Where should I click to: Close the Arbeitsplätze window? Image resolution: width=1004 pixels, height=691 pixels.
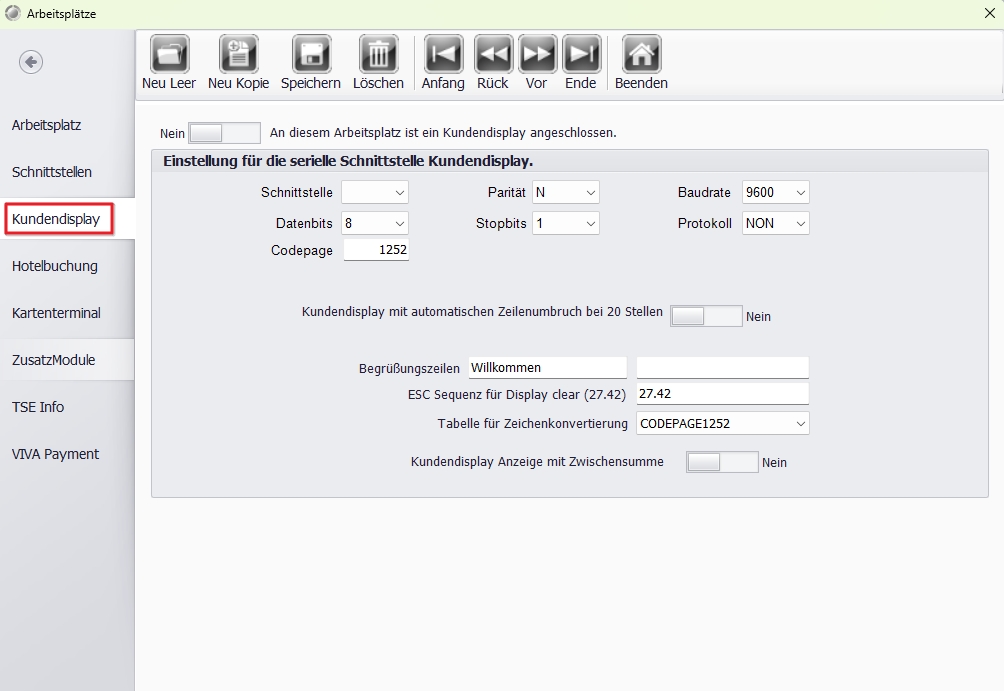[989, 13]
